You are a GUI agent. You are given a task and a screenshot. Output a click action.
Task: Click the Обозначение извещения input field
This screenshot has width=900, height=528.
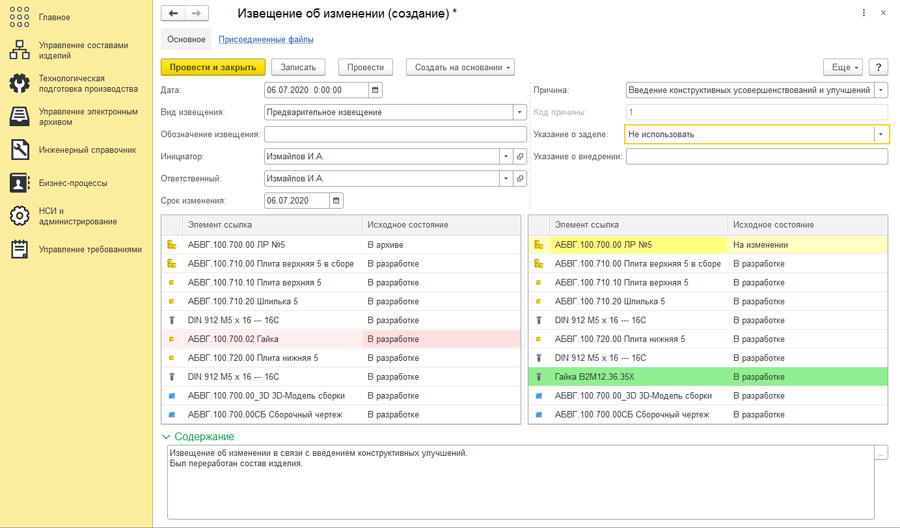pyautogui.click(x=395, y=135)
